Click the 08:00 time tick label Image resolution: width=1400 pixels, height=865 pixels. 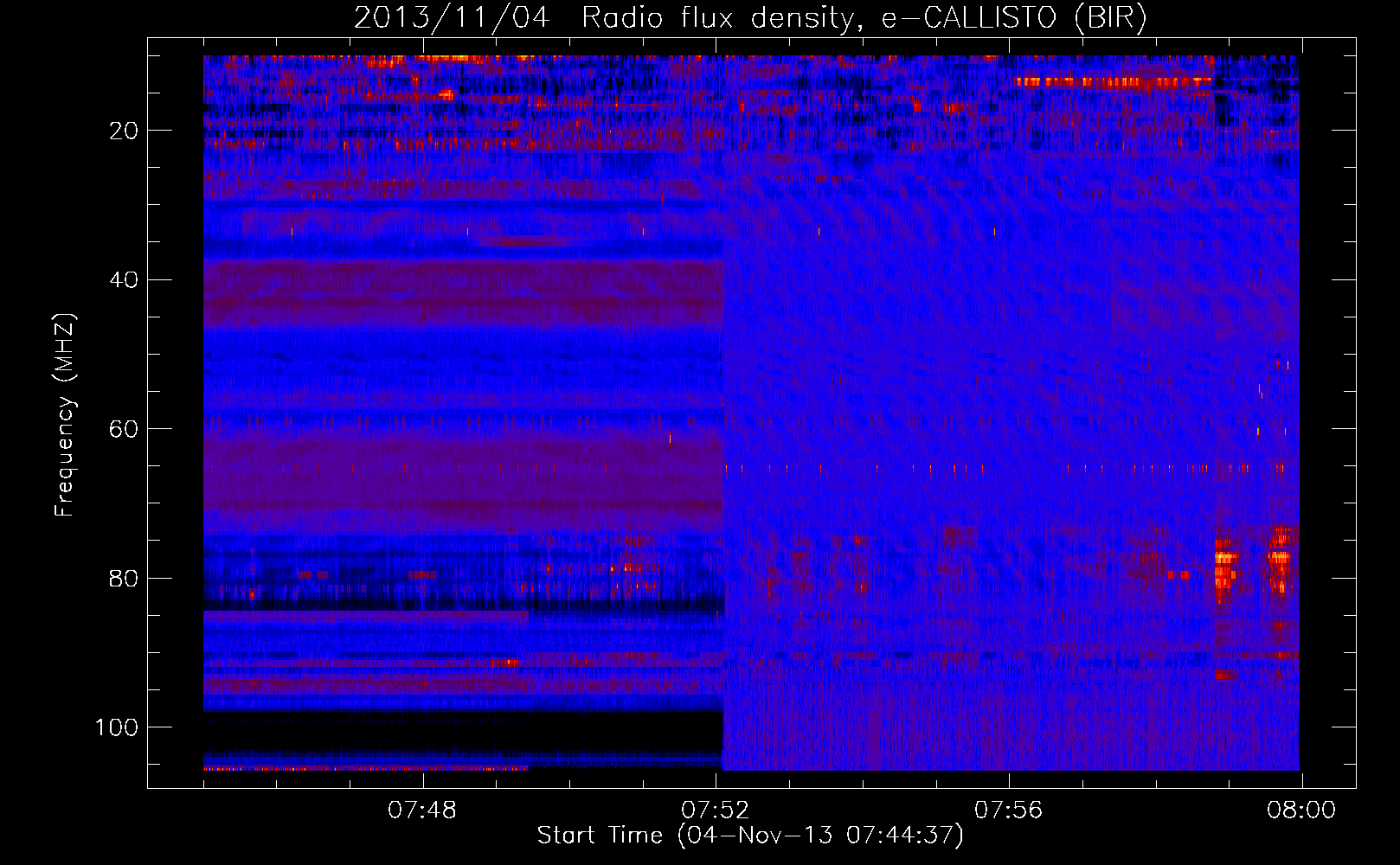pos(1301,811)
